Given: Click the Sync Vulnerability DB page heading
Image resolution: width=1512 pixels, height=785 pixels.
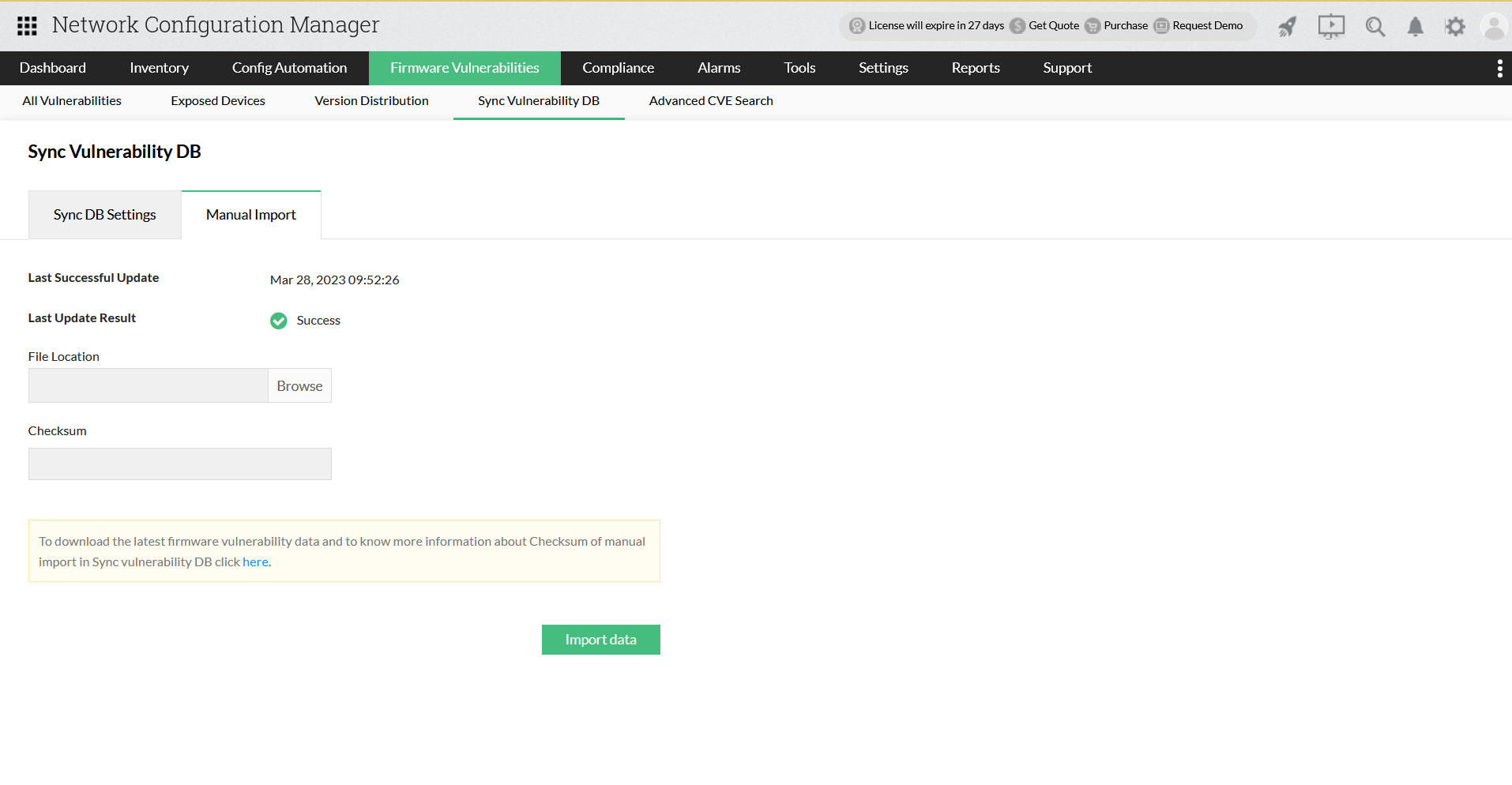Looking at the screenshot, I should coord(115,152).
